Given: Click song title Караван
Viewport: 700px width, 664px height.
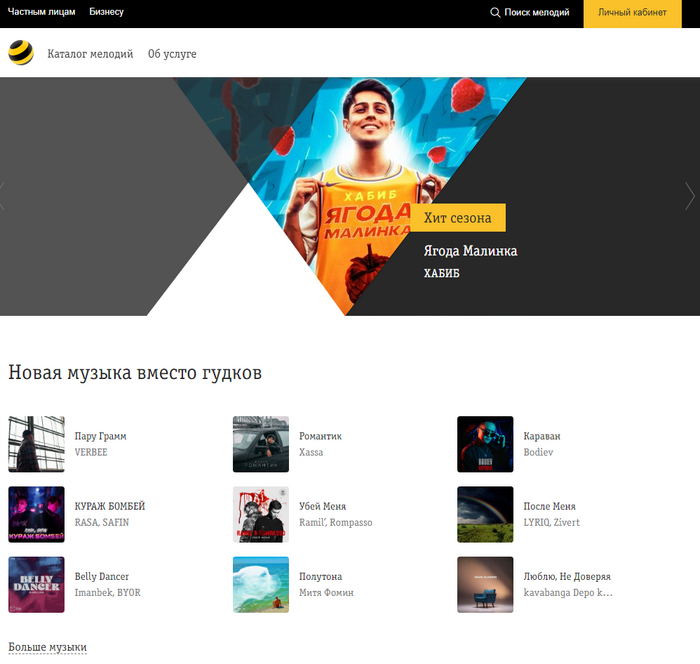Looking at the screenshot, I should point(542,436).
